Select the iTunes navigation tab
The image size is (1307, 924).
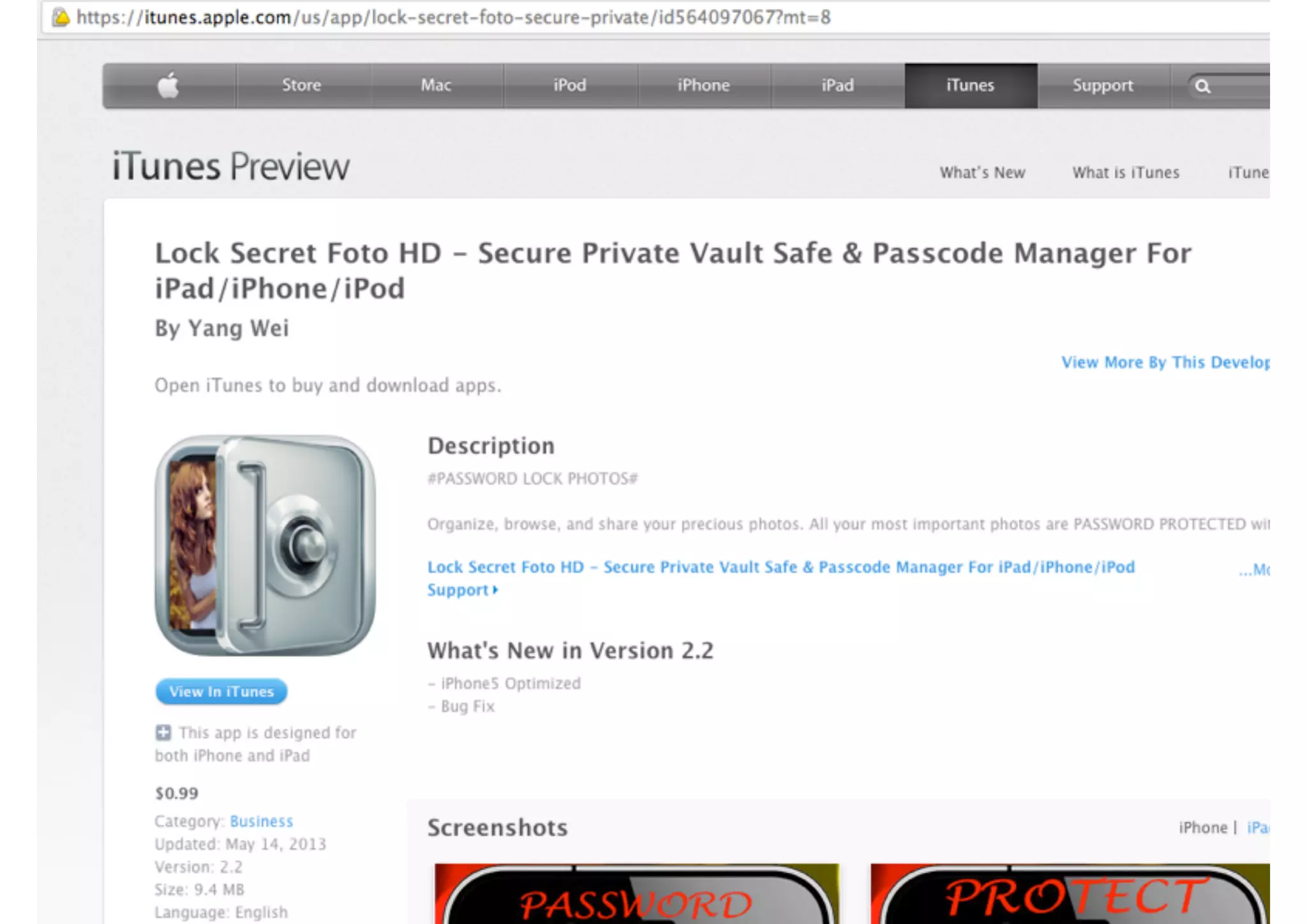point(971,86)
